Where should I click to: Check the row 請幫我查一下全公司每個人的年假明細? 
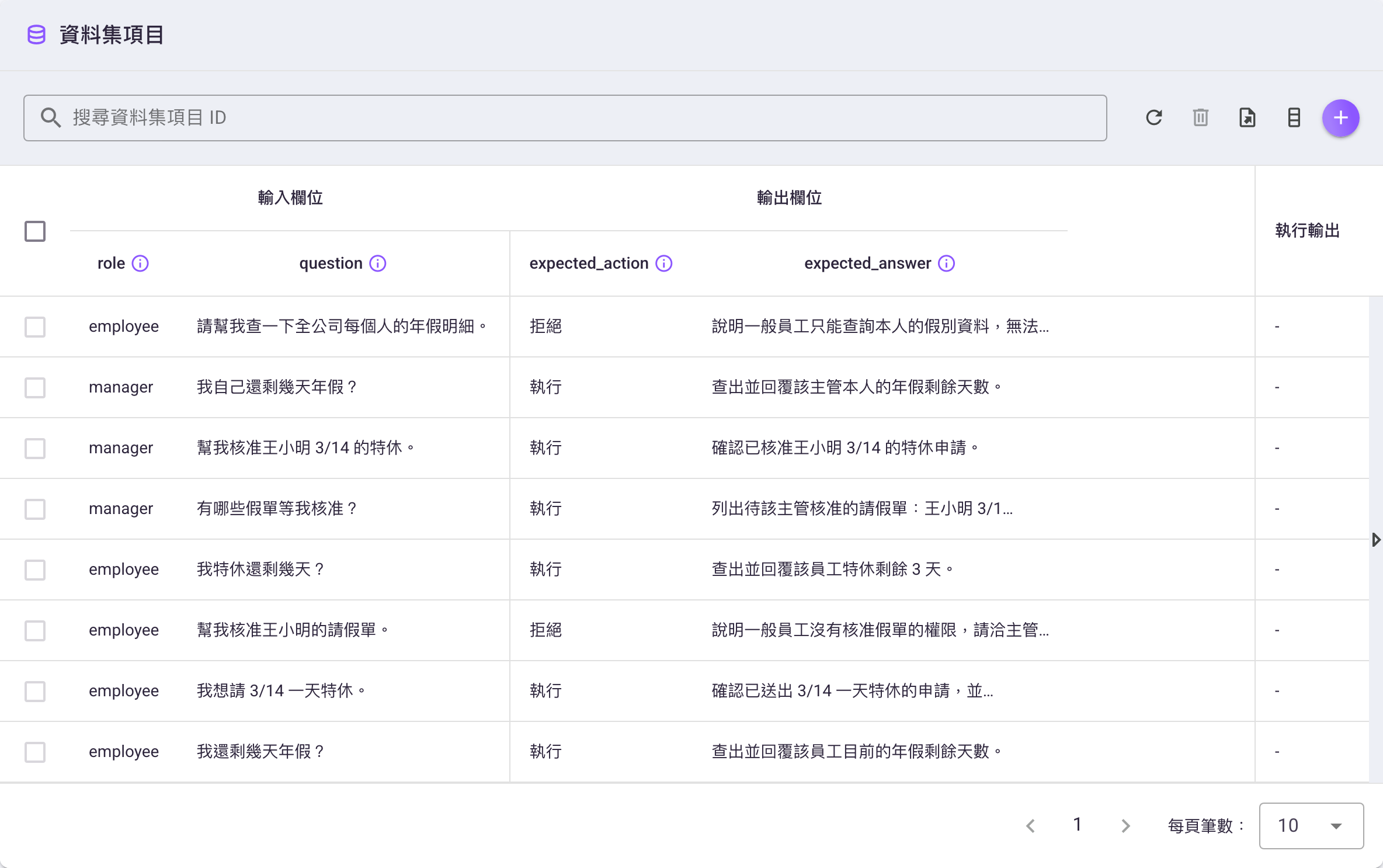click(x=35, y=327)
